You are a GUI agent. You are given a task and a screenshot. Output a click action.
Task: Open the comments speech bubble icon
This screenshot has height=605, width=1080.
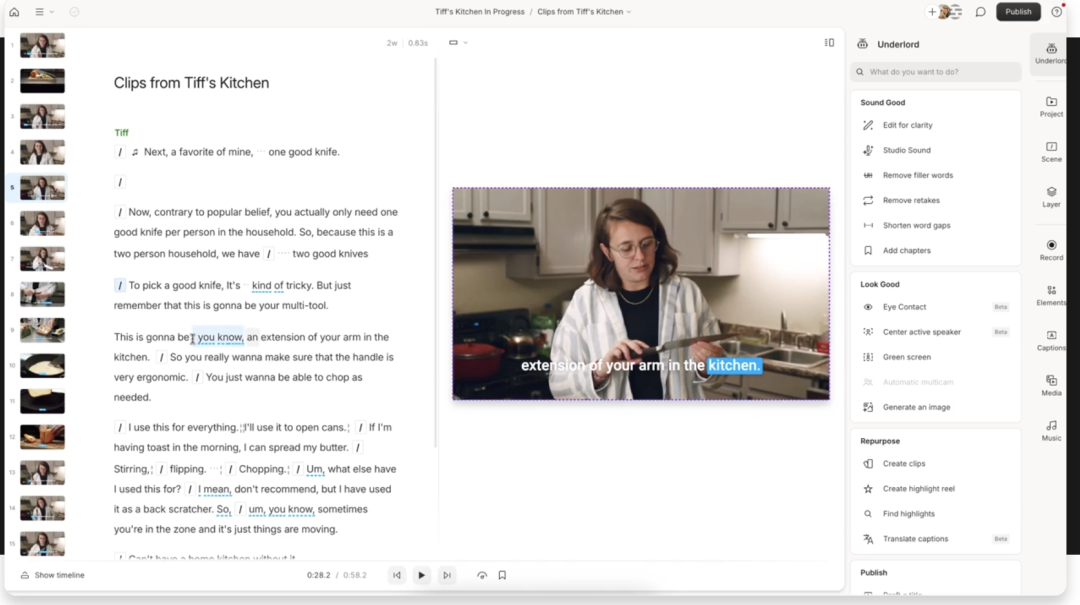(x=980, y=12)
